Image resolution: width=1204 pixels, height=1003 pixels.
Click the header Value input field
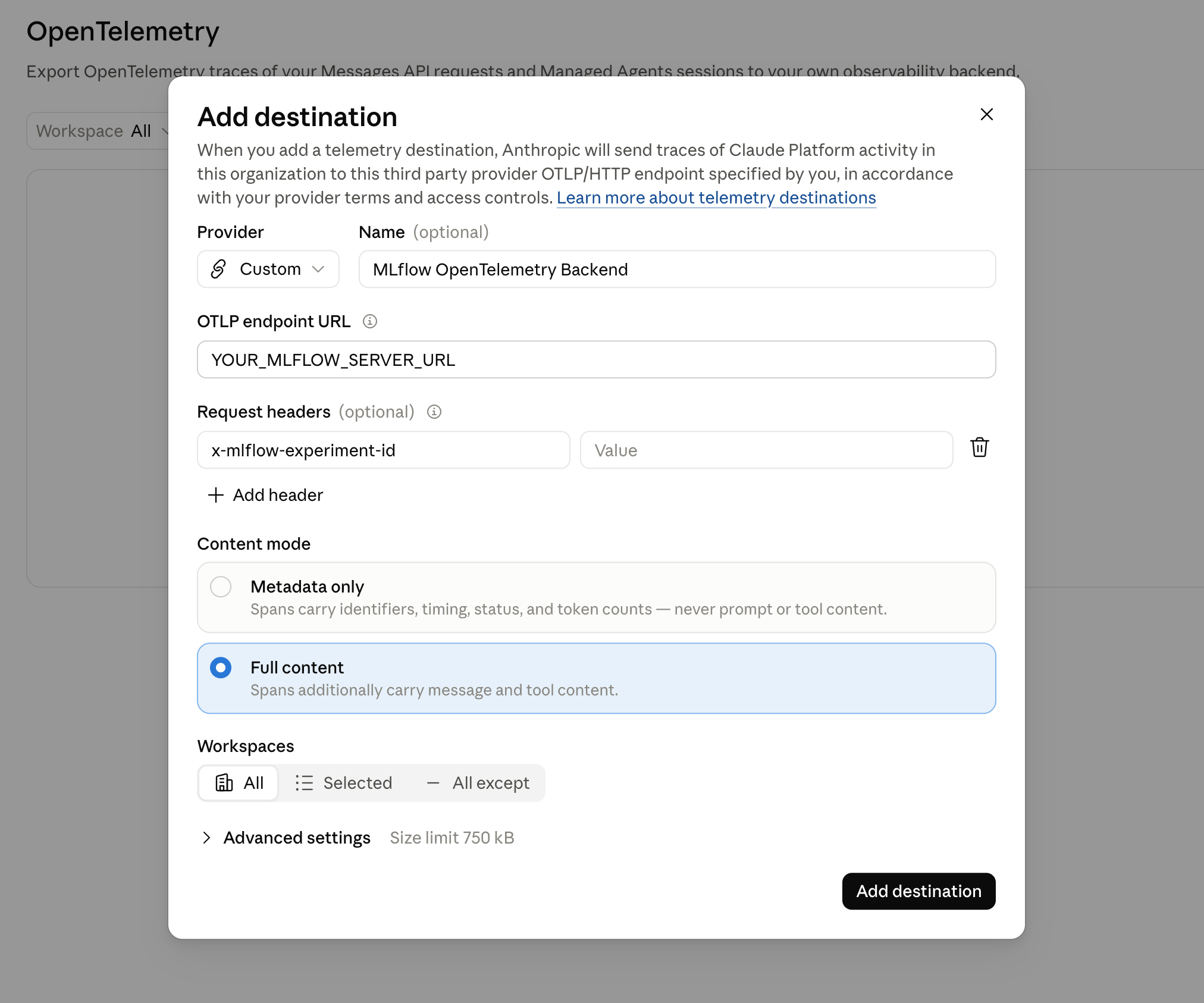(766, 450)
